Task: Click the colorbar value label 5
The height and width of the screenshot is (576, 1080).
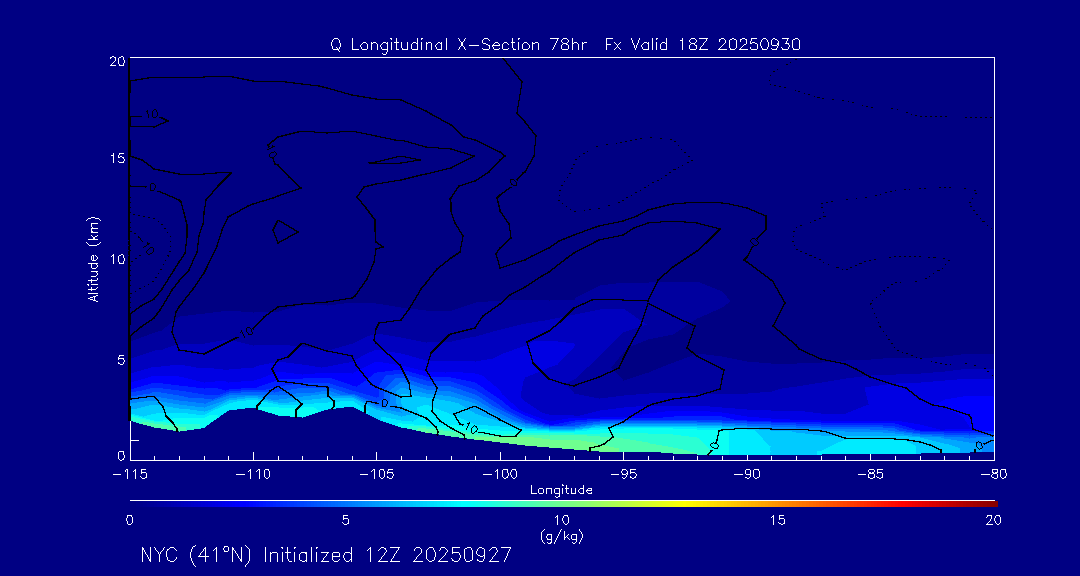Action: [345, 520]
